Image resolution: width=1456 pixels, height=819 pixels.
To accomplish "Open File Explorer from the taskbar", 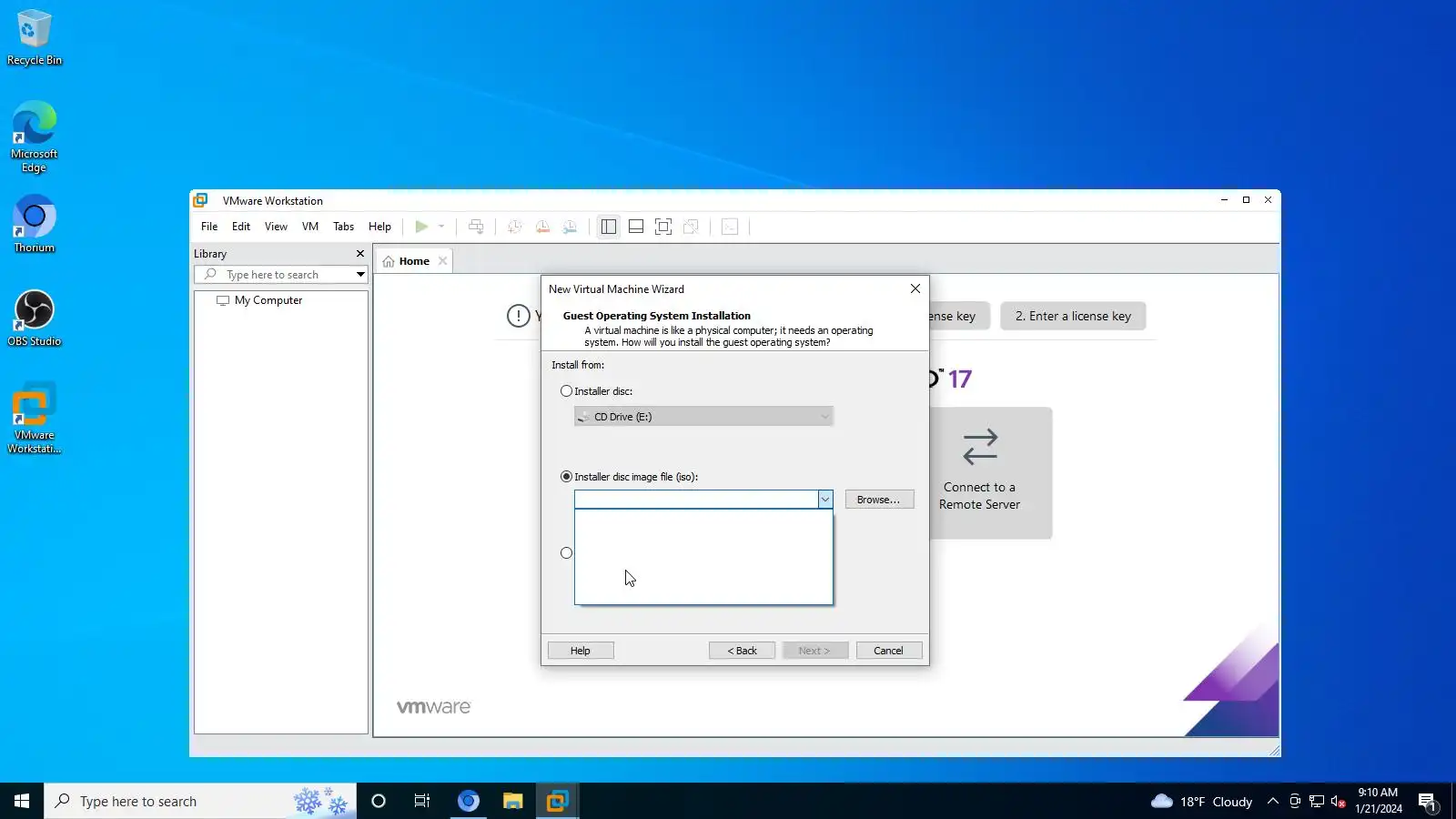I will pos(513,801).
